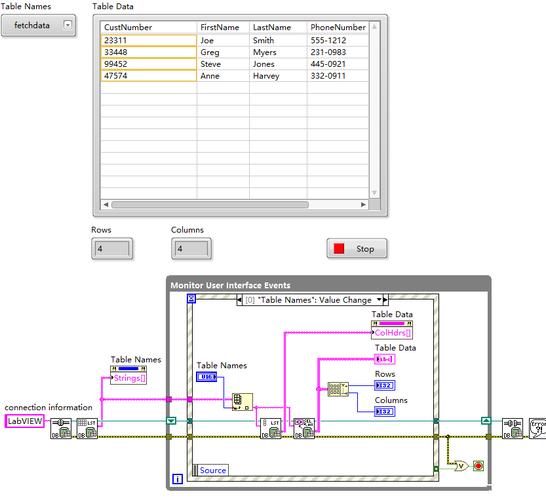The width and height of the screenshot is (546, 500).
Task: Click the loop stop condition terminal
Action: point(478,466)
